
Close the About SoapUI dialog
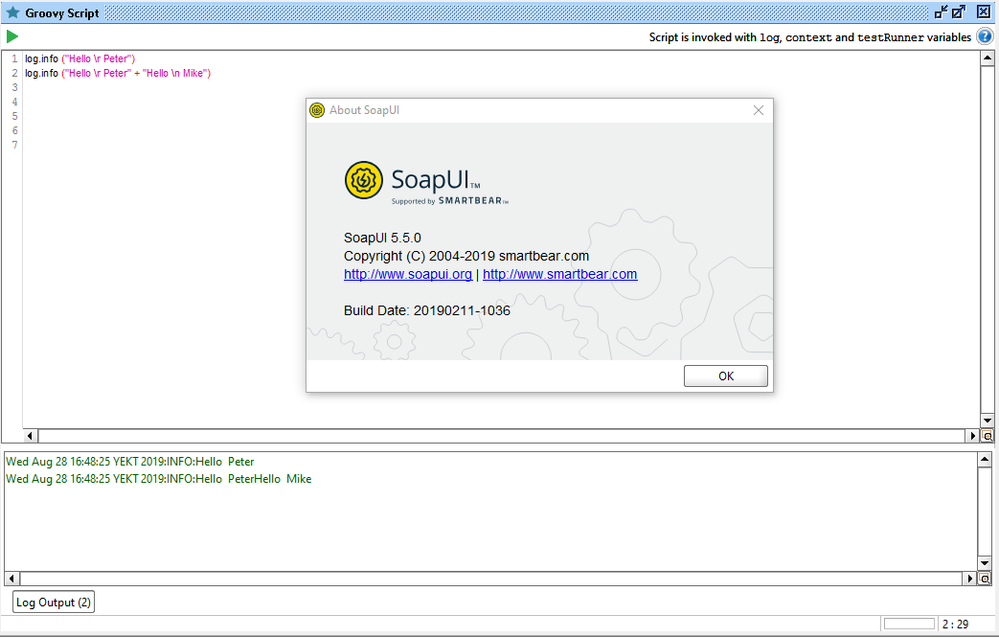[x=758, y=110]
